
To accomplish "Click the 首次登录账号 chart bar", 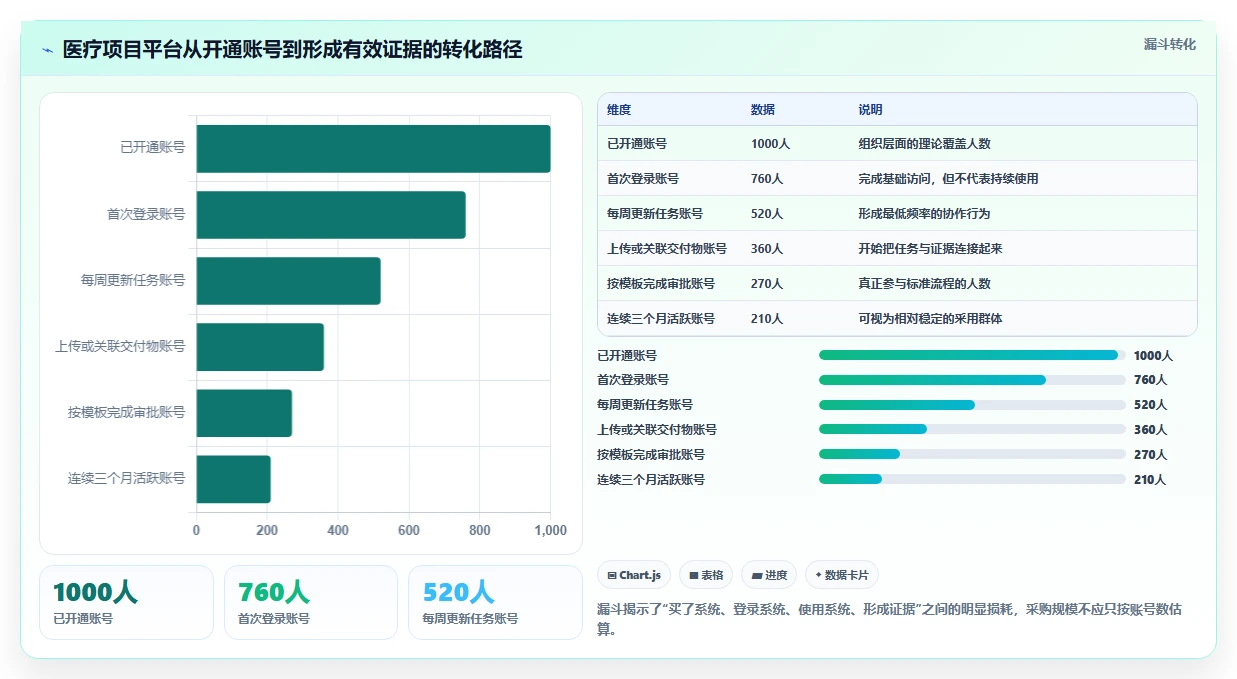I will [331, 215].
